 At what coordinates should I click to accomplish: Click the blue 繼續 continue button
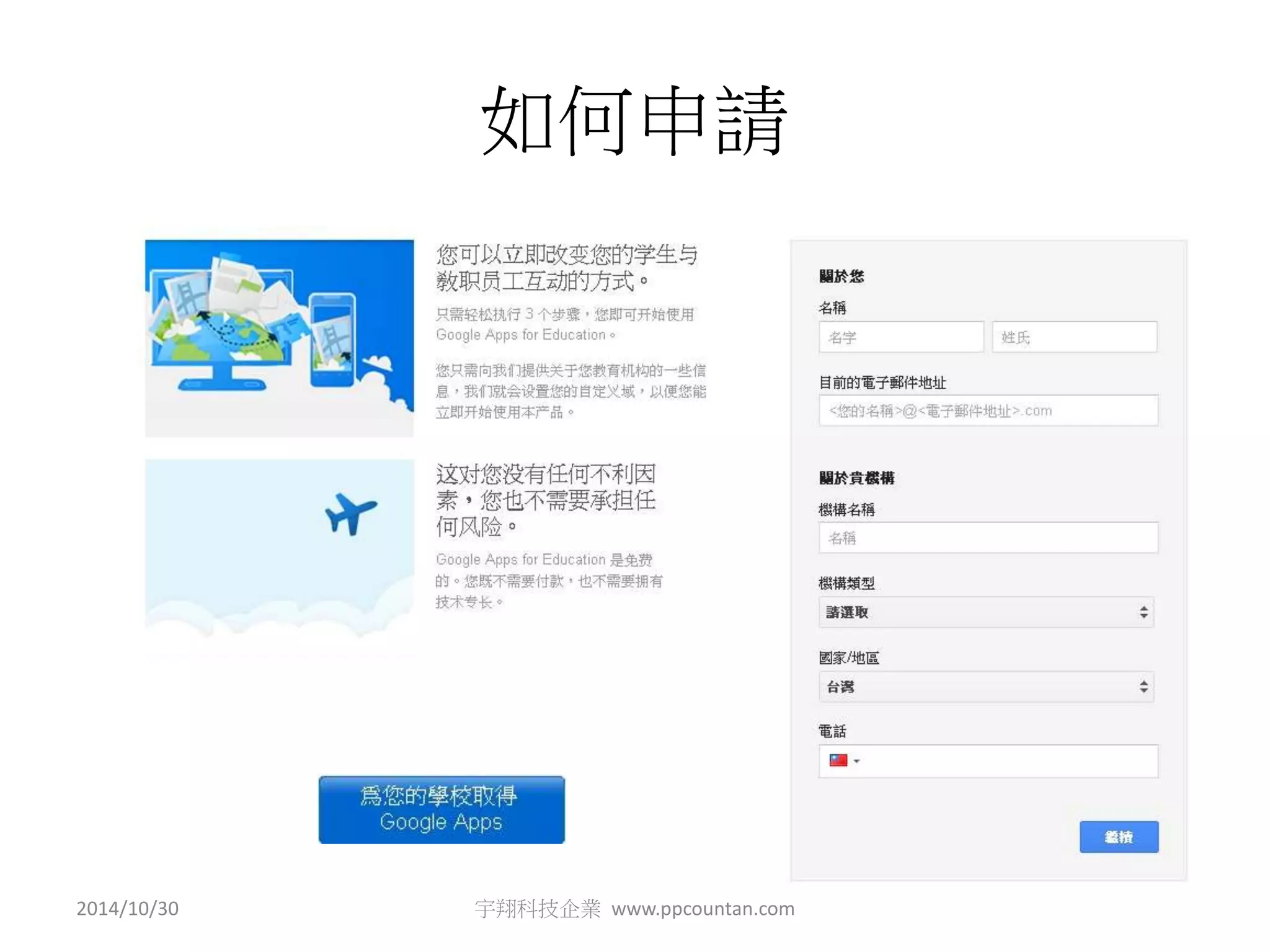point(1119,837)
